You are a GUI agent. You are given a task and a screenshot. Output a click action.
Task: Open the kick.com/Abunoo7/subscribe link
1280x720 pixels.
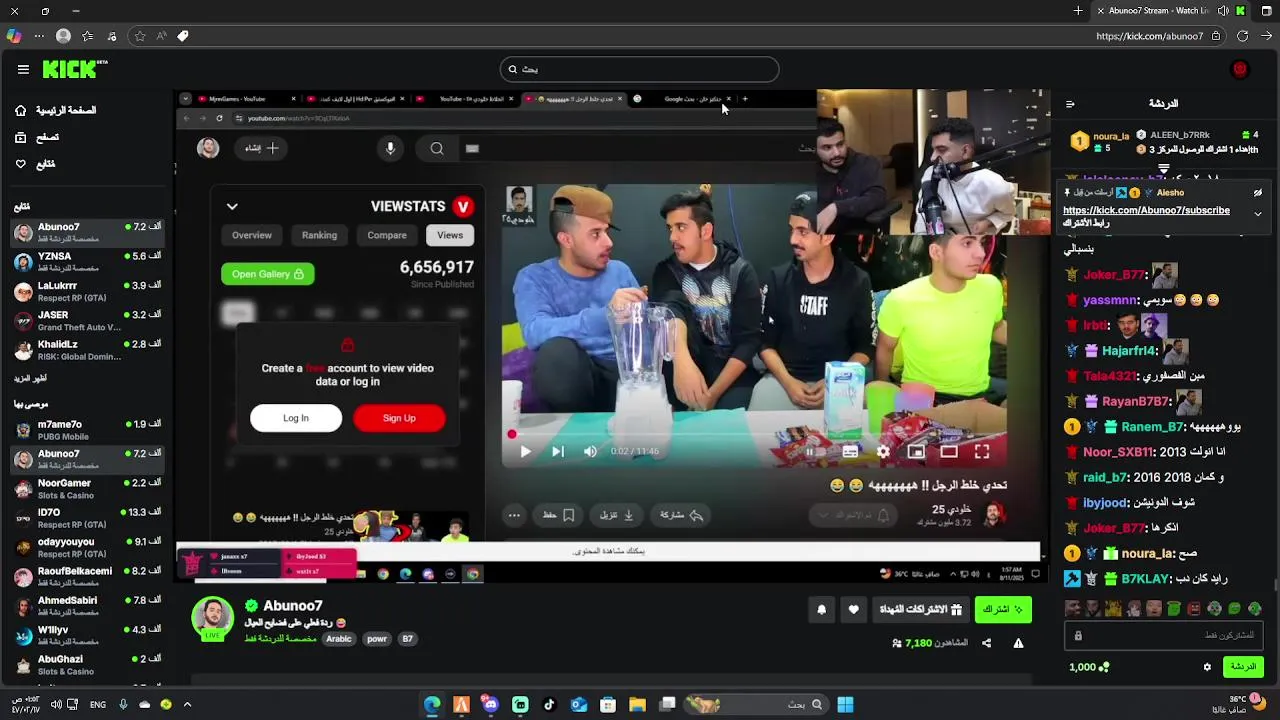pos(1146,210)
